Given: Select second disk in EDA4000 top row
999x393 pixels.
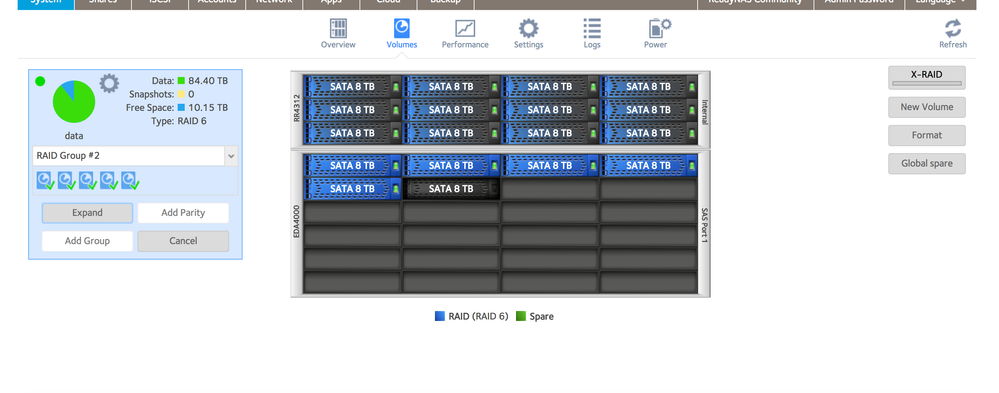Looking at the screenshot, I should click(x=451, y=166).
